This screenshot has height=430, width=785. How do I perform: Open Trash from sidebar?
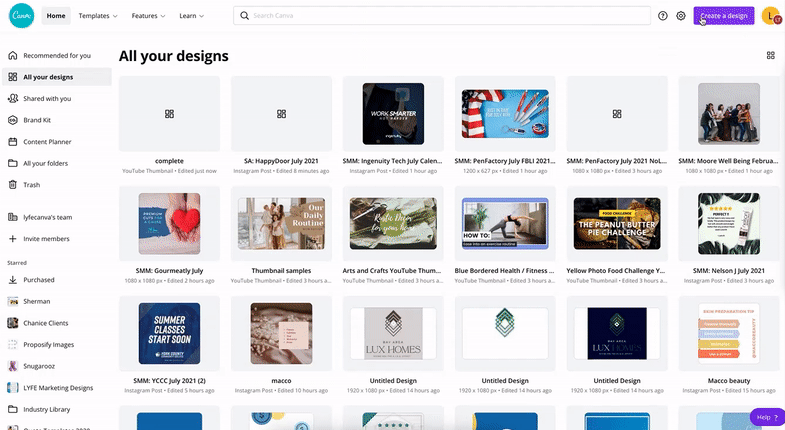click(x=57, y=184)
